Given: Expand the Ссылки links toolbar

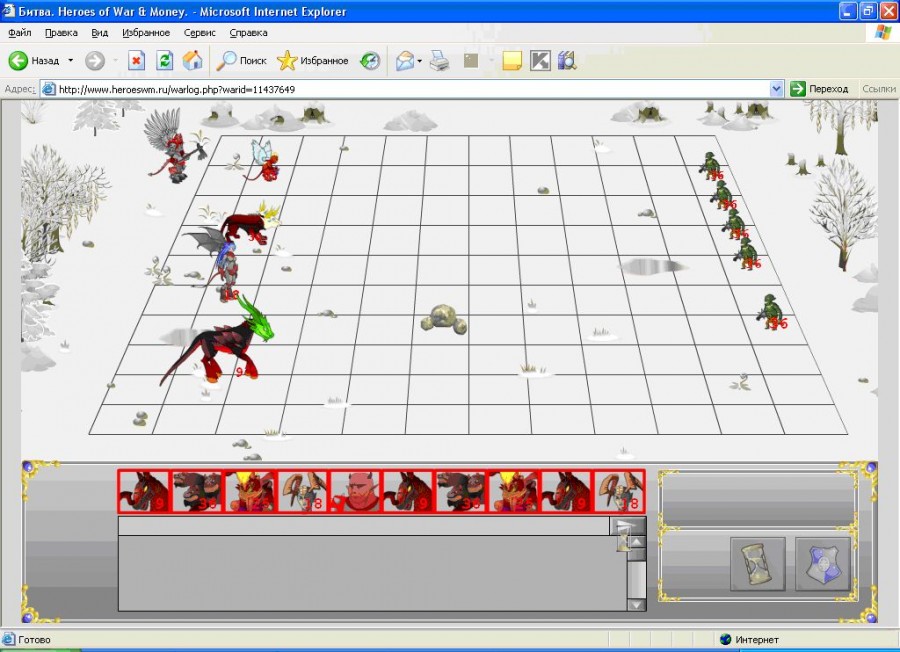Looking at the screenshot, I should coord(878,89).
